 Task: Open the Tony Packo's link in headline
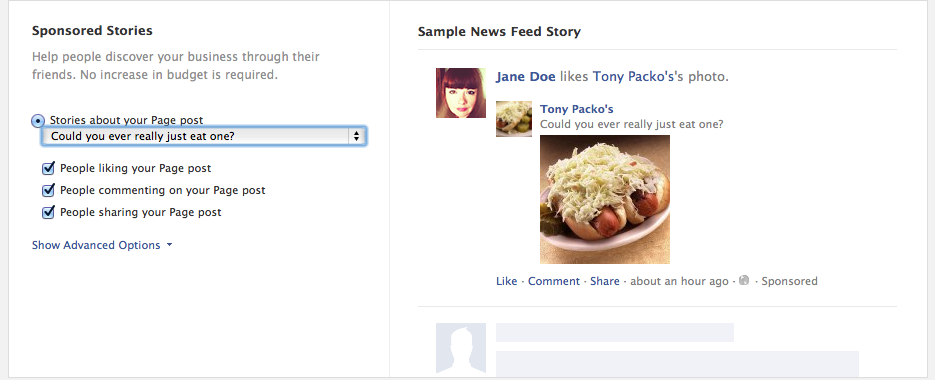634,76
